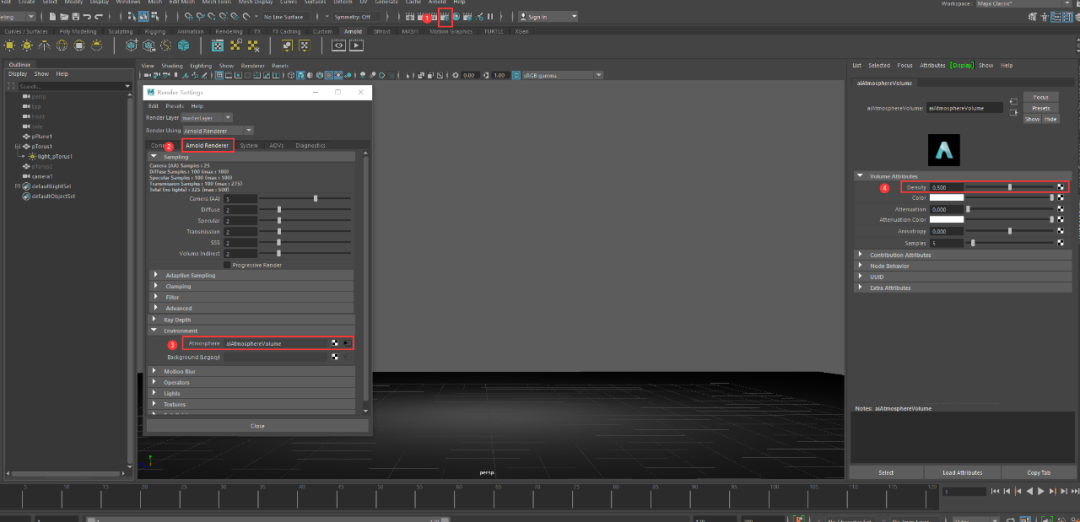
Task: Click the Close button in Render Settings
Action: coord(258,426)
